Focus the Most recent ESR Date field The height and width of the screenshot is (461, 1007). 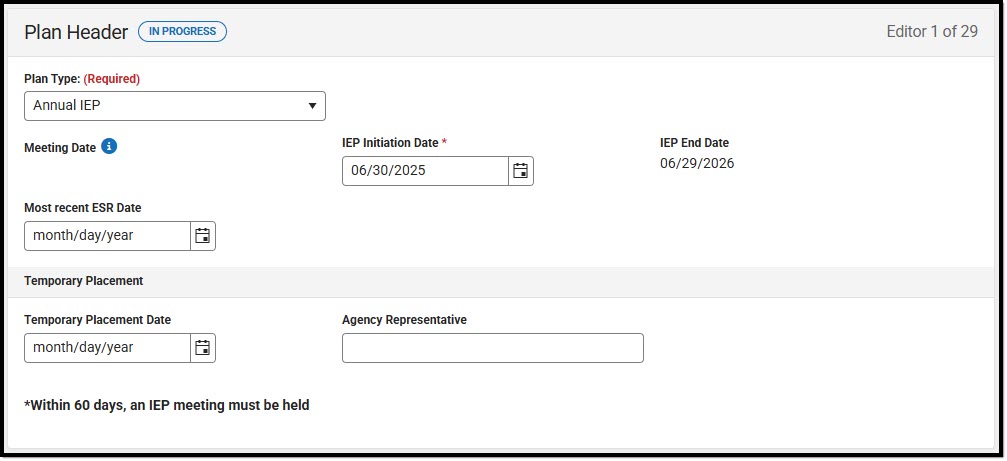click(107, 236)
